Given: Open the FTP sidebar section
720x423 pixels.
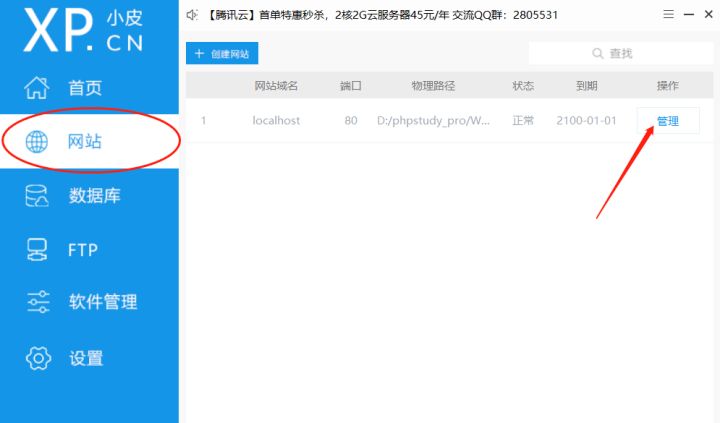Looking at the screenshot, I should pos(89,250).
